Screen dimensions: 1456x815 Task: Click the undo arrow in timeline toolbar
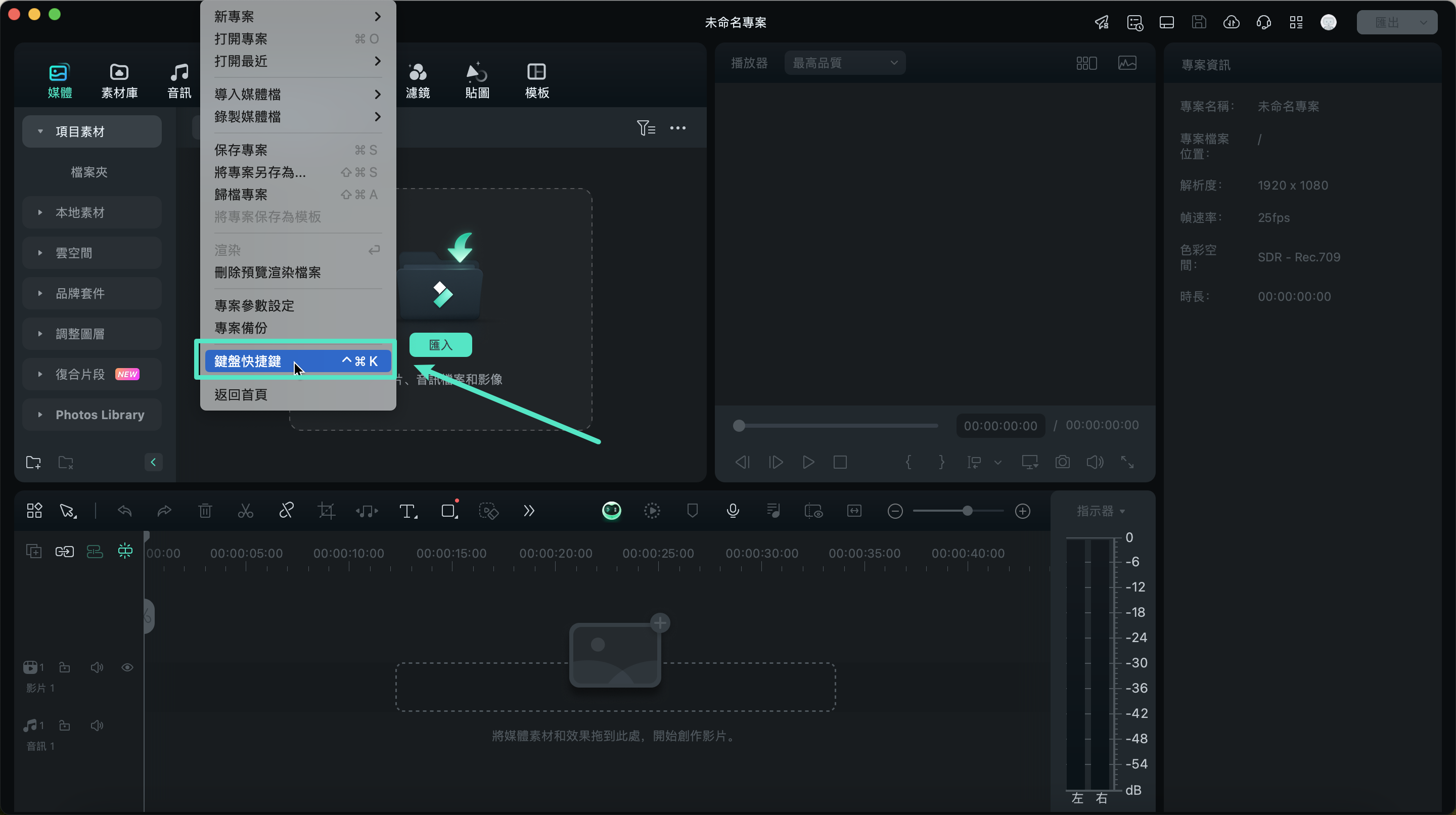[124, 511]
